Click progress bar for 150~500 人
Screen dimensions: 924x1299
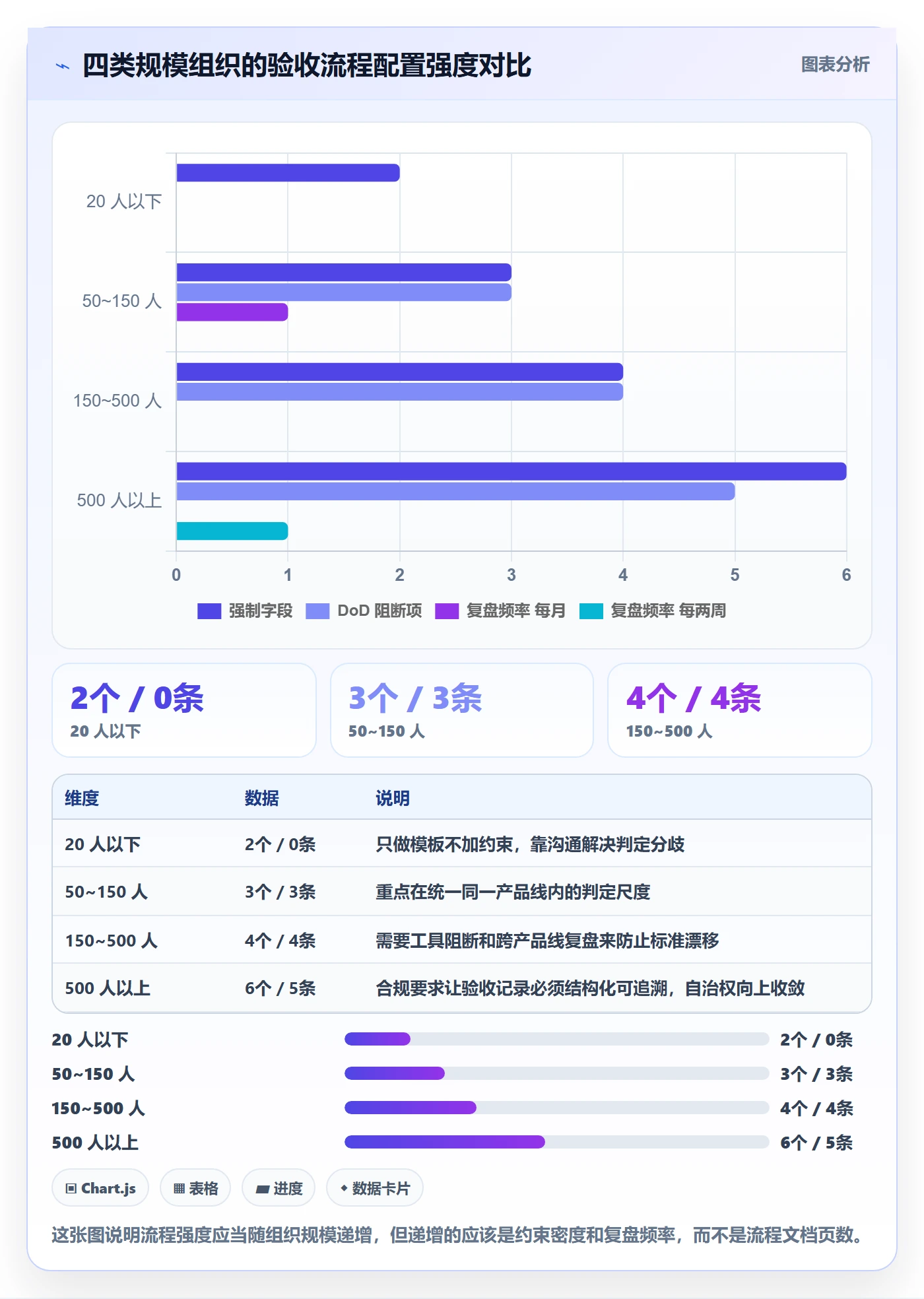(x=557, y=1108)
